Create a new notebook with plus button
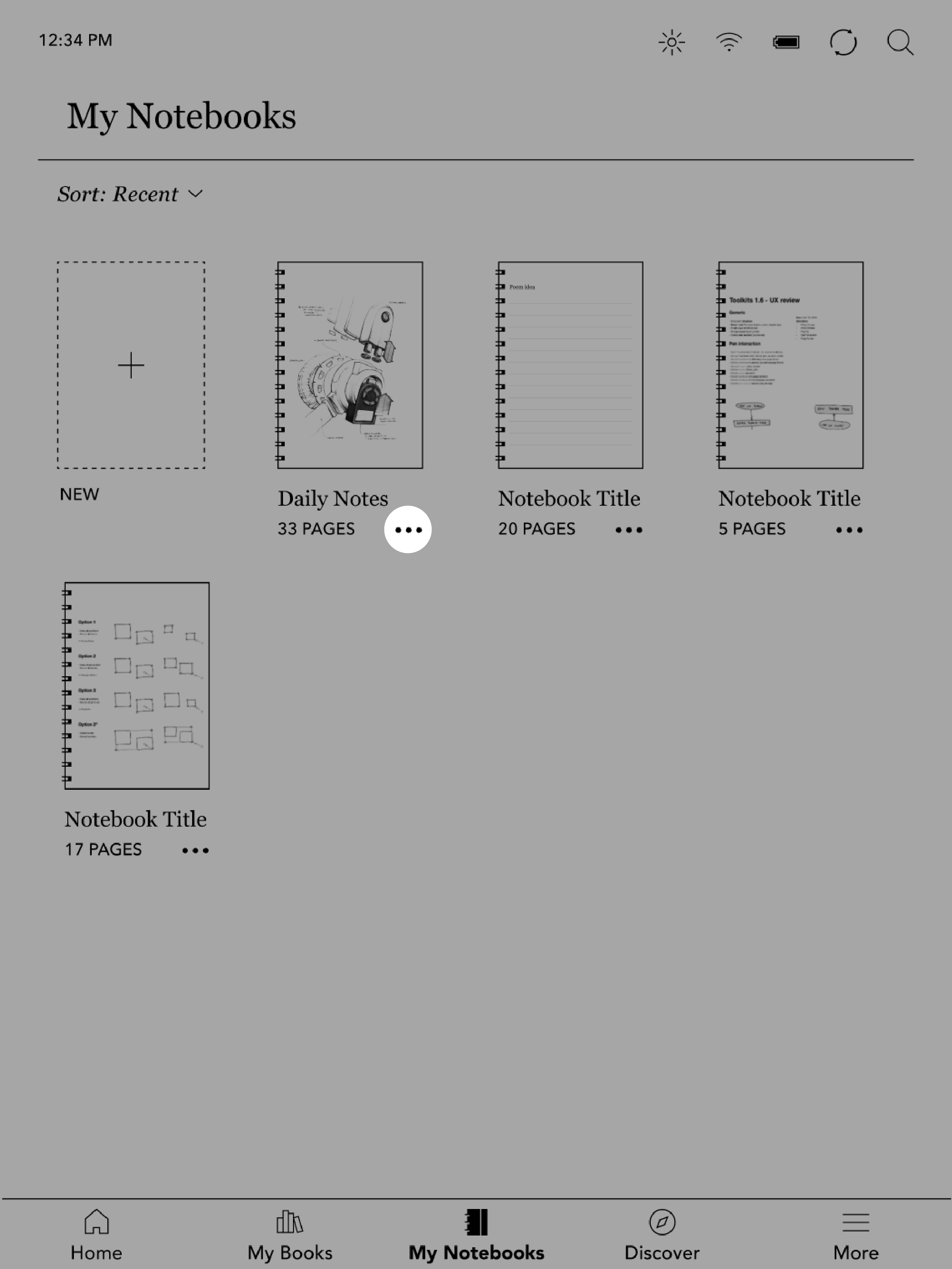952x1269 pixels. pos(131,365)
